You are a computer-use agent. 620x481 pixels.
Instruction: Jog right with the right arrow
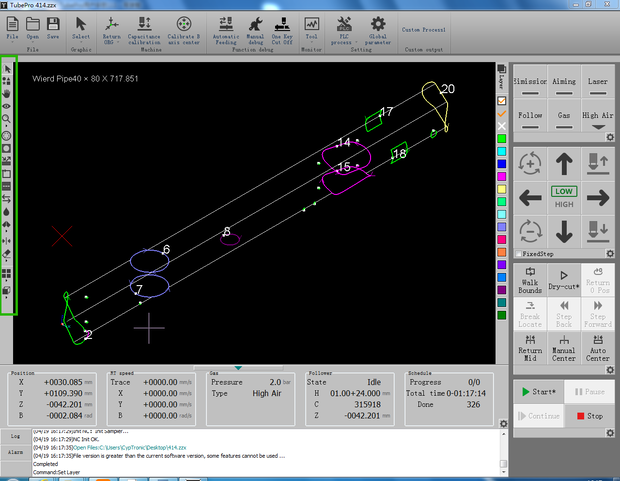(x=598, y=198)
